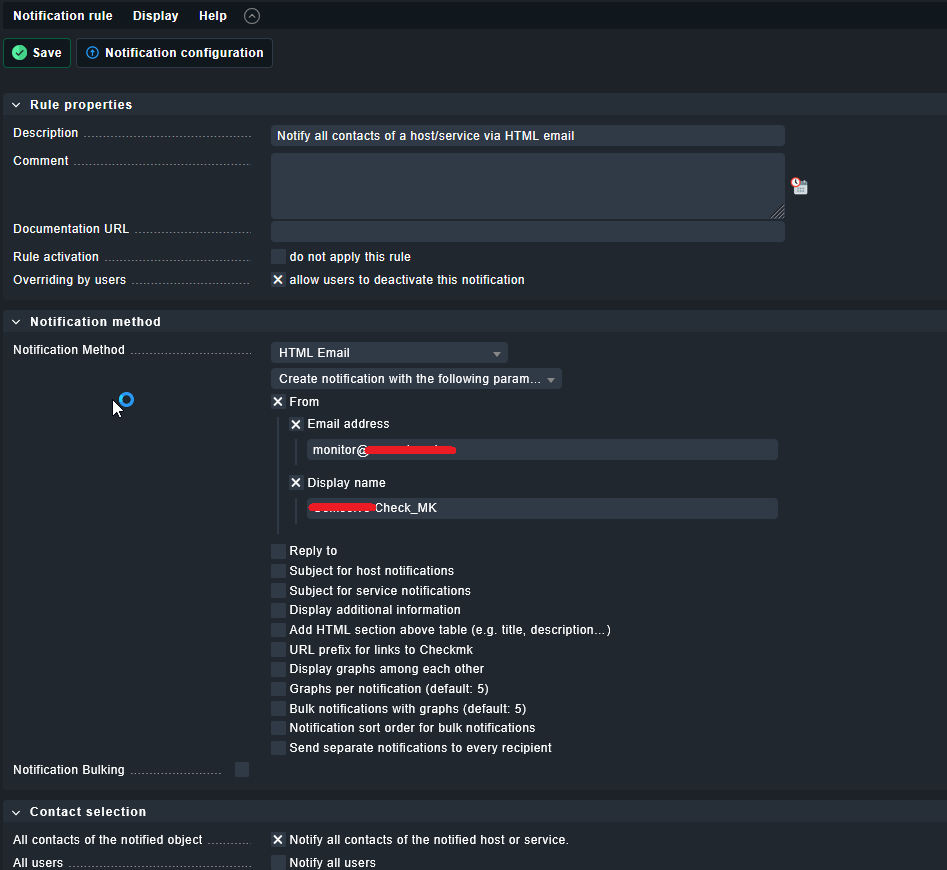The height and width of the screenshot is (870, 947).
Task: Check Display graphs among each other
Action: 278,669
